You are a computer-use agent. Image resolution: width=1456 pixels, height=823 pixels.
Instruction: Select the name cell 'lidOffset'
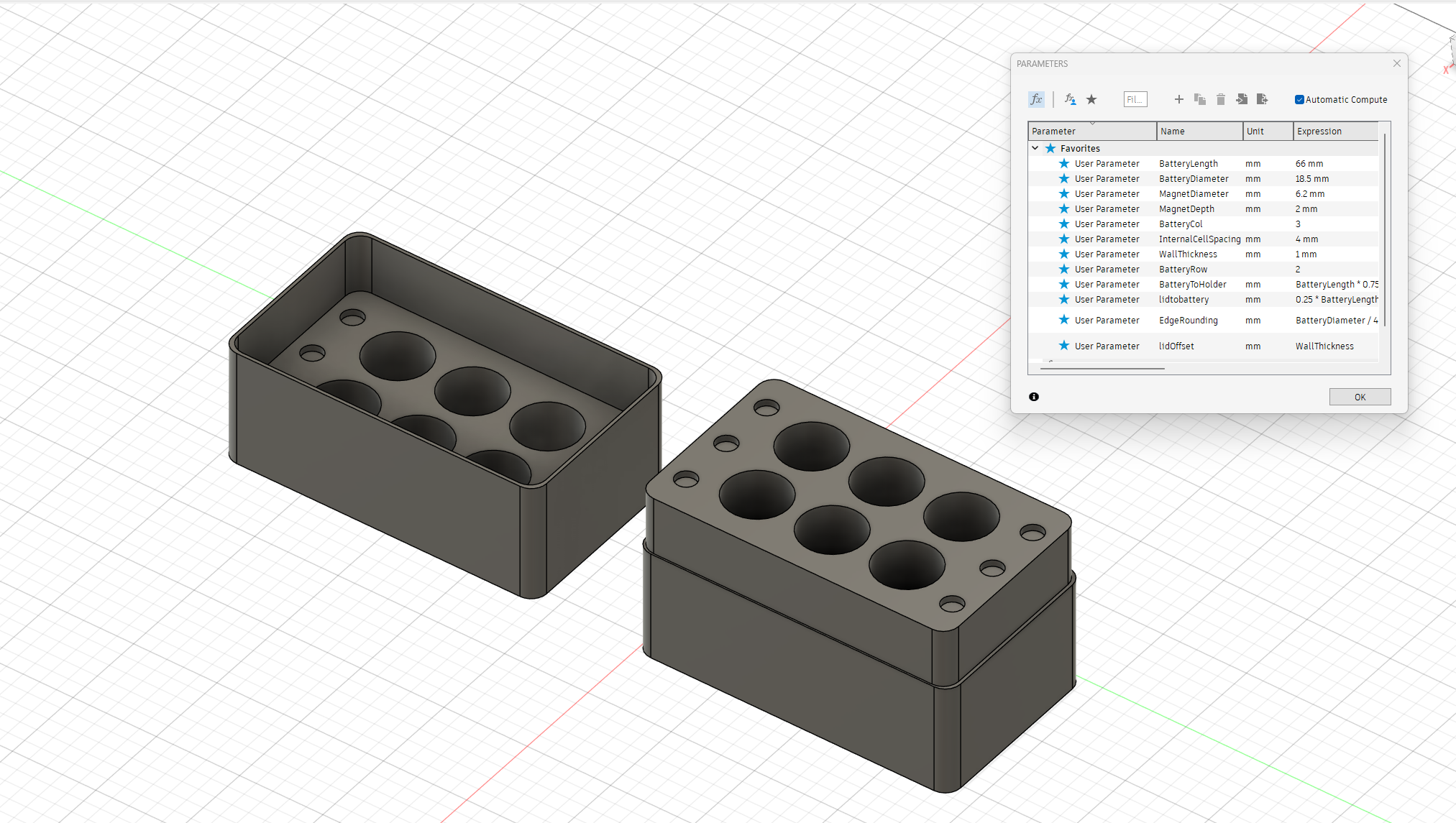(x=1176, y=346)
